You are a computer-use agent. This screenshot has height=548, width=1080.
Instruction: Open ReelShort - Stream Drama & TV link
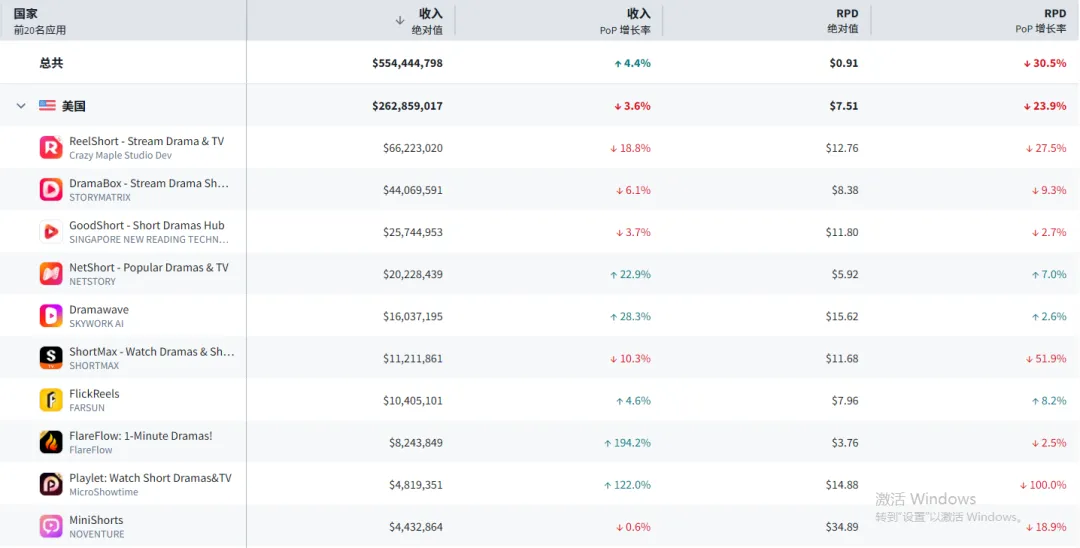click(146, 141)
